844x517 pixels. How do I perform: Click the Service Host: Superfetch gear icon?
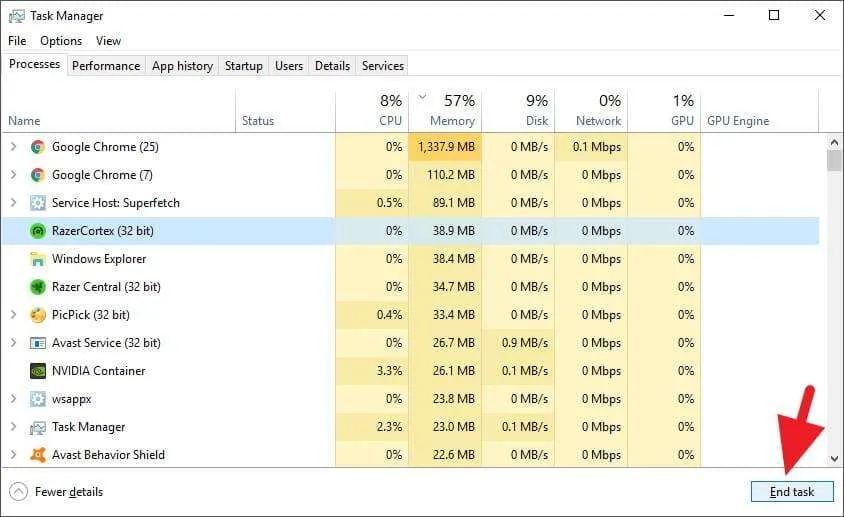click(38, 203)
